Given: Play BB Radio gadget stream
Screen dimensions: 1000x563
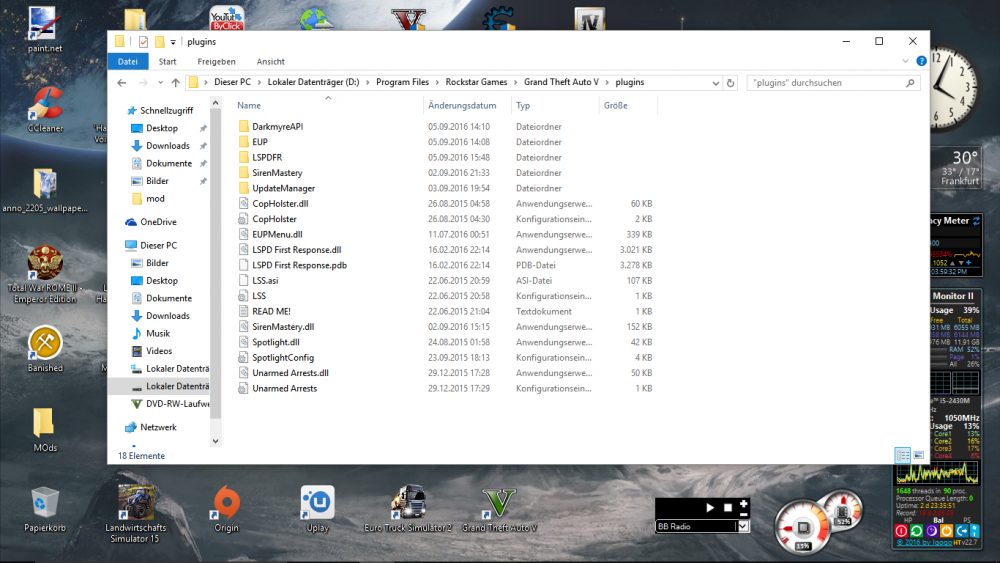Looking at the screenshot, I should [710, 508].
